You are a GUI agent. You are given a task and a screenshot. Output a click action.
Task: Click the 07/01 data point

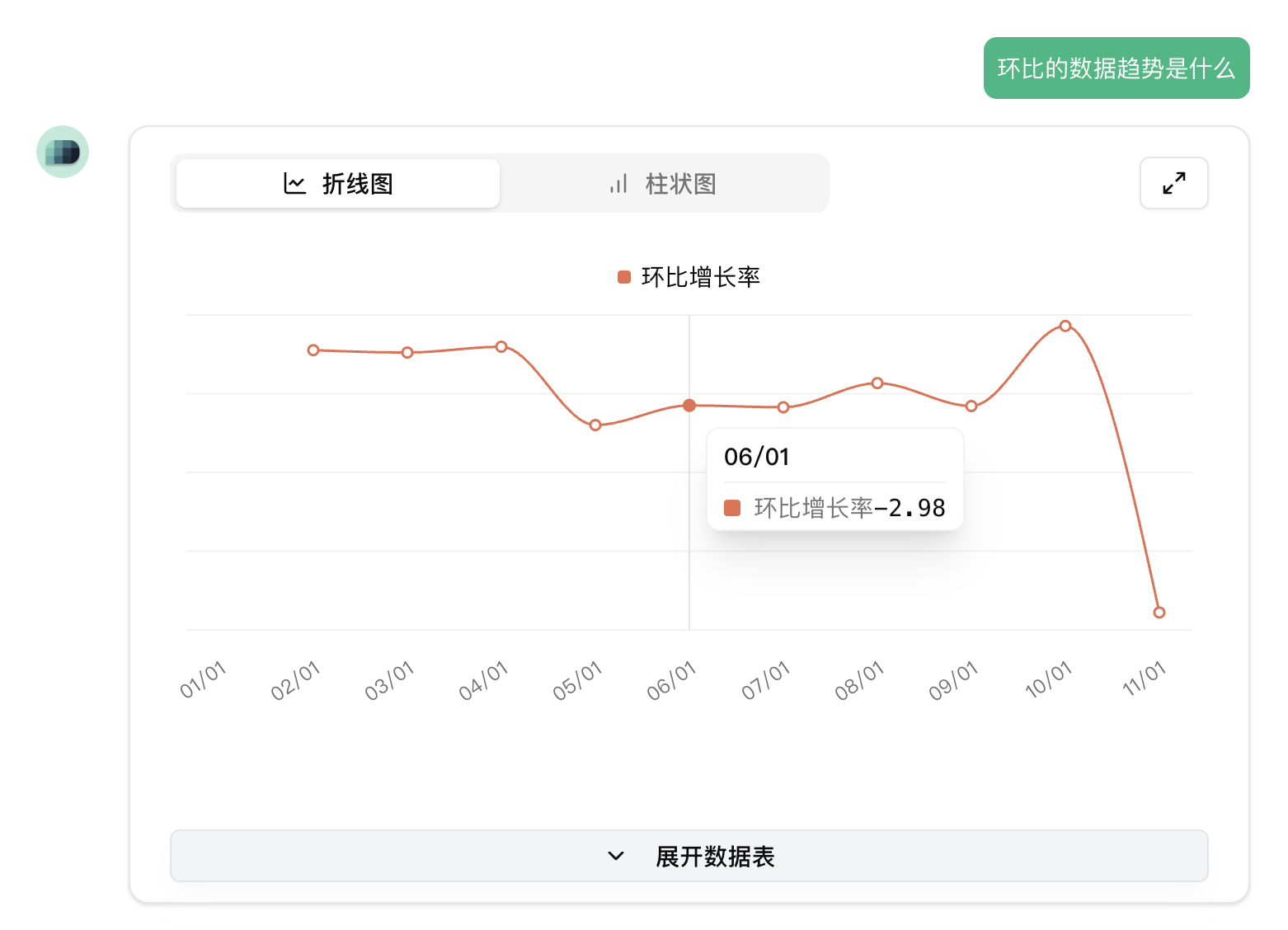[x=783, y=407]
